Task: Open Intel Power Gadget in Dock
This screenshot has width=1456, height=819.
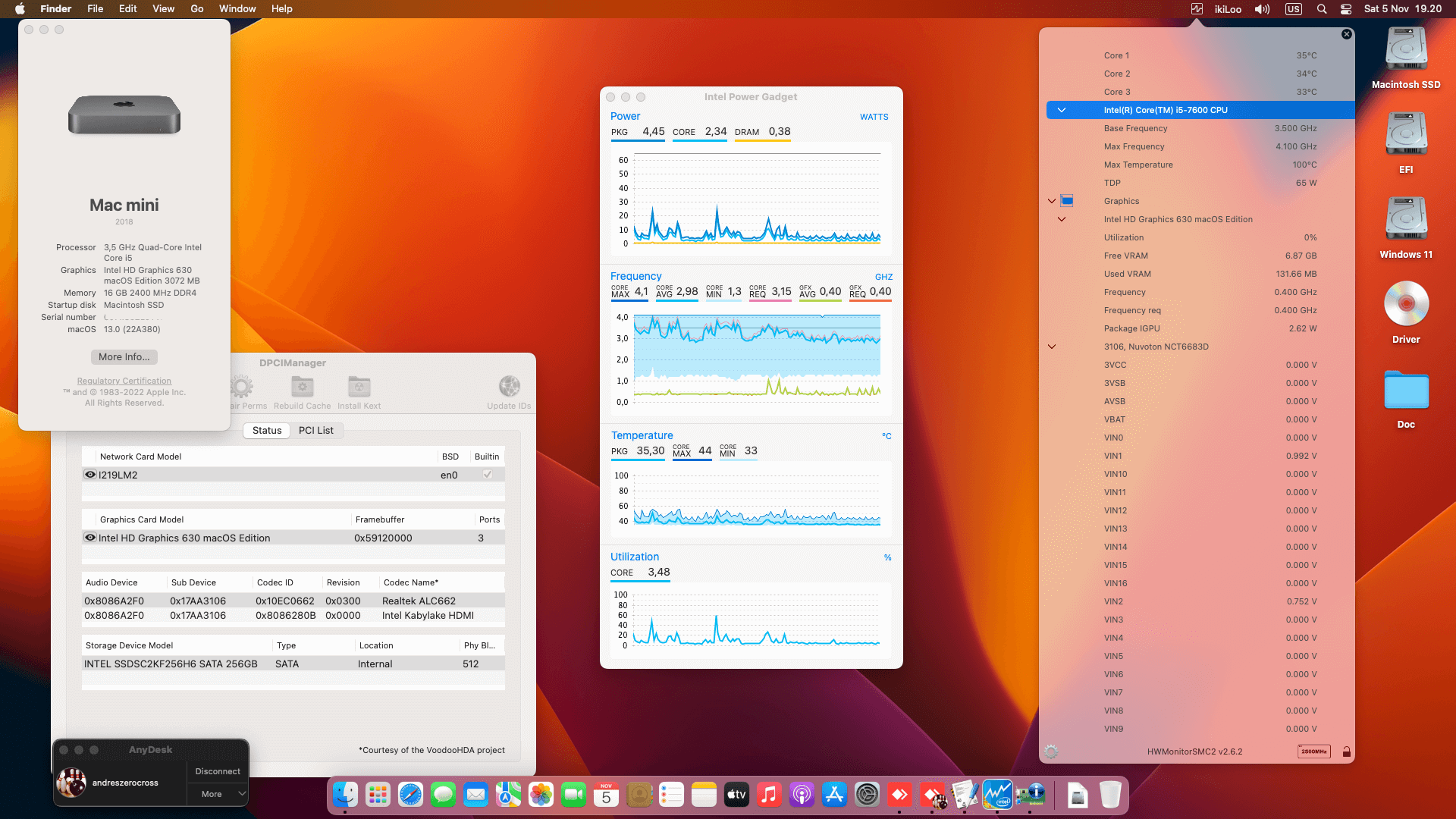Action: pyautogui.click(x=997, y=795)
